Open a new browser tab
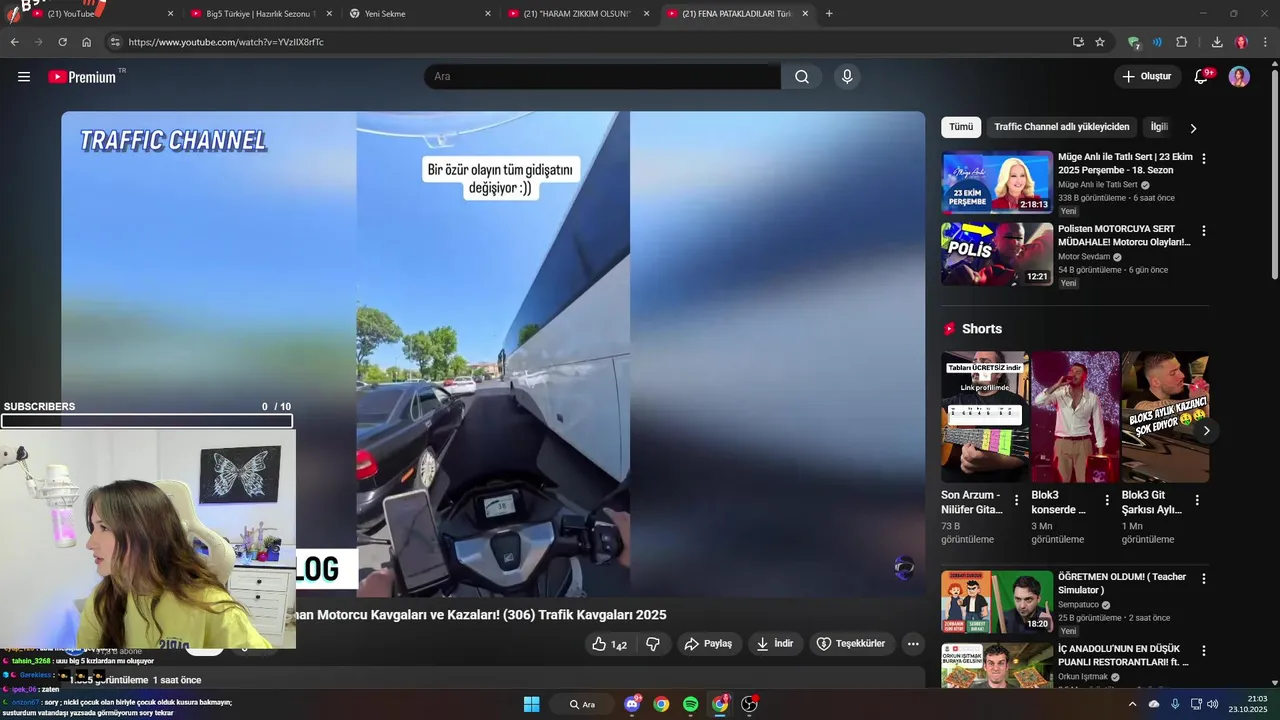This screenshot has width=1280, height=720. click(829, 14)
